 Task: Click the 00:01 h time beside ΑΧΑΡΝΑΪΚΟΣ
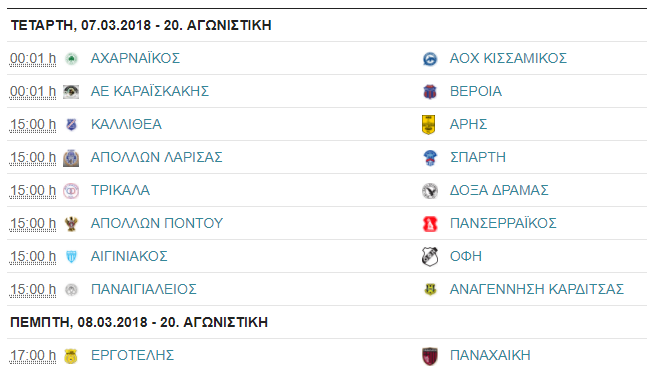pyautogui.click(x=33, y=59)
